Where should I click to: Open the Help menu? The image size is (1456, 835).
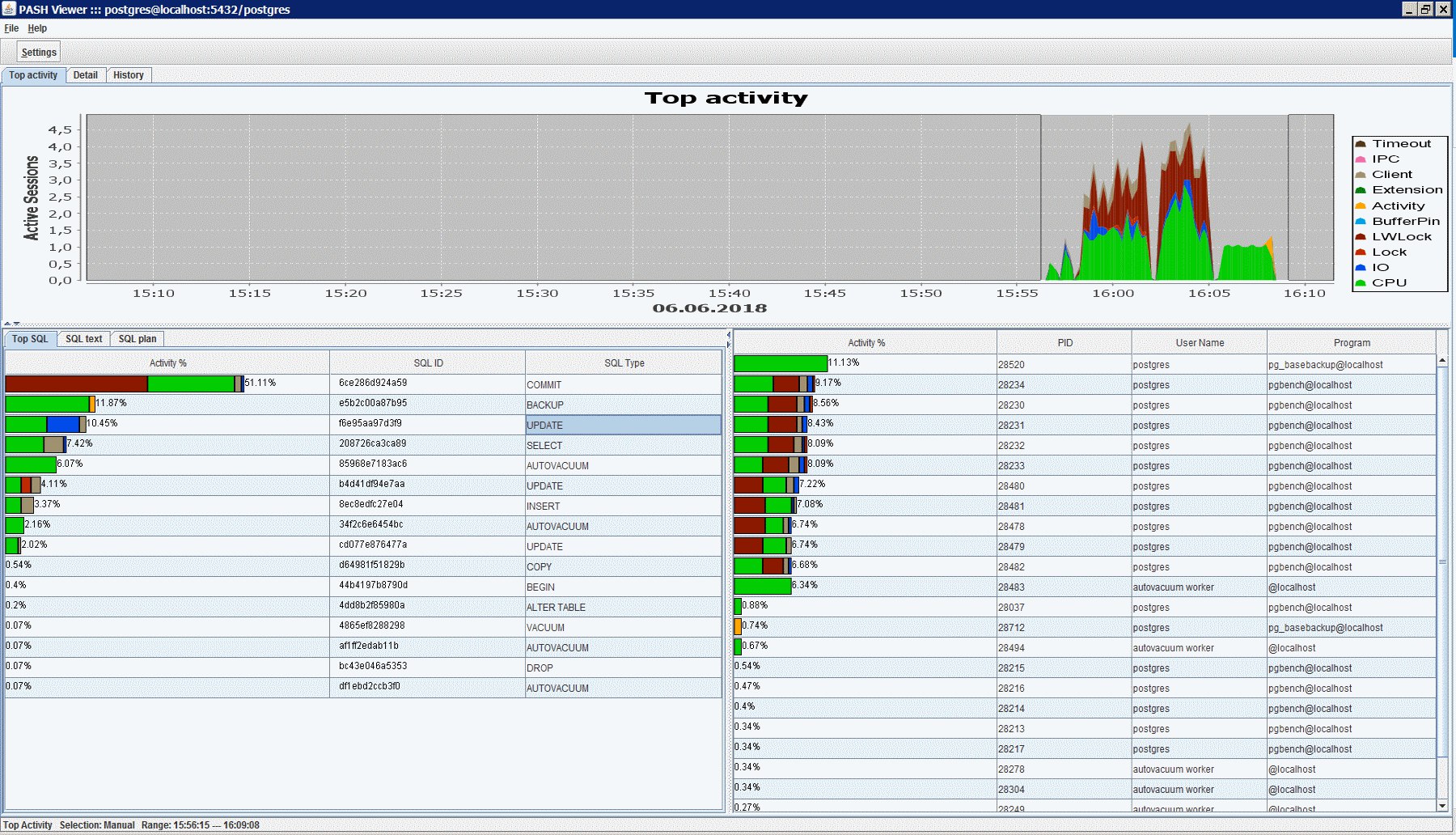(37, 28)
